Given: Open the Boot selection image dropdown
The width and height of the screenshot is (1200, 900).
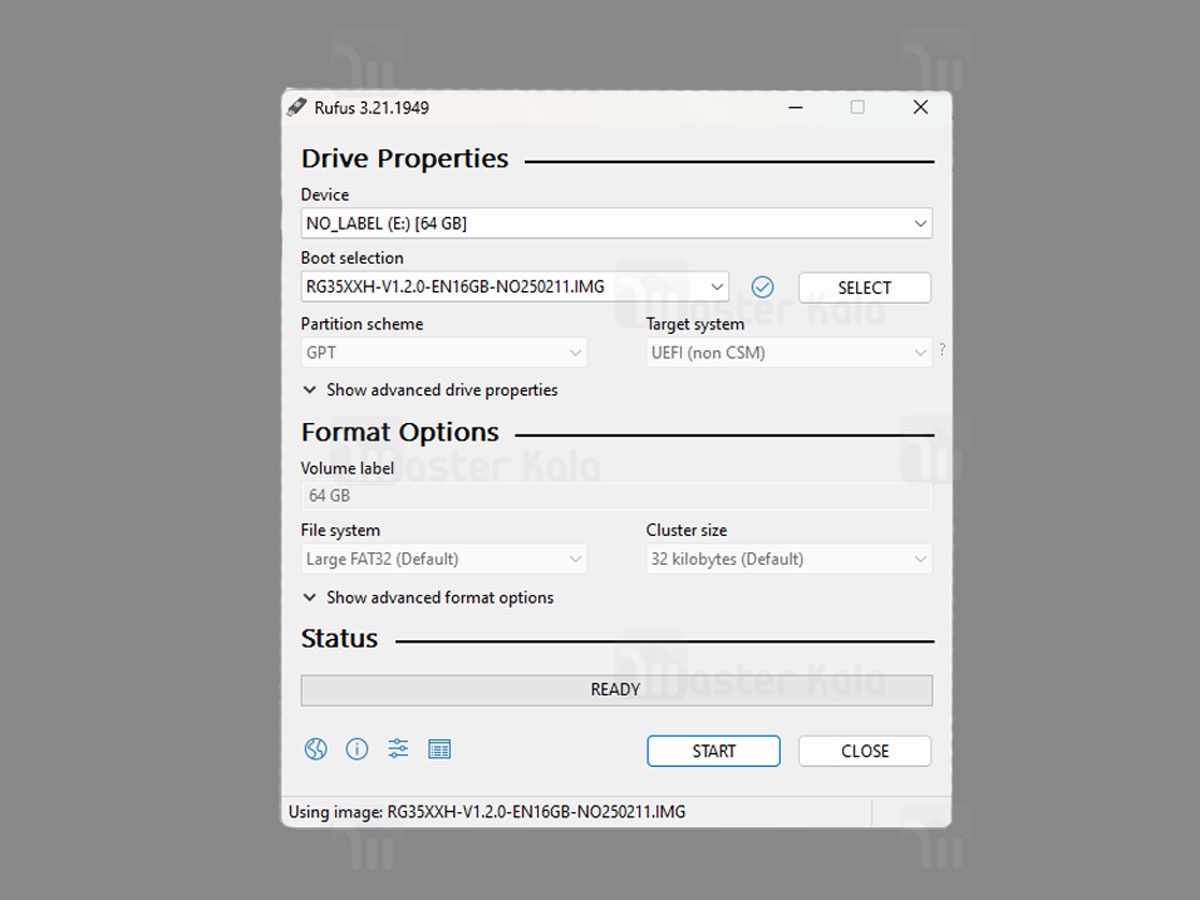Looking at the screenshot, I should (515, 287).
